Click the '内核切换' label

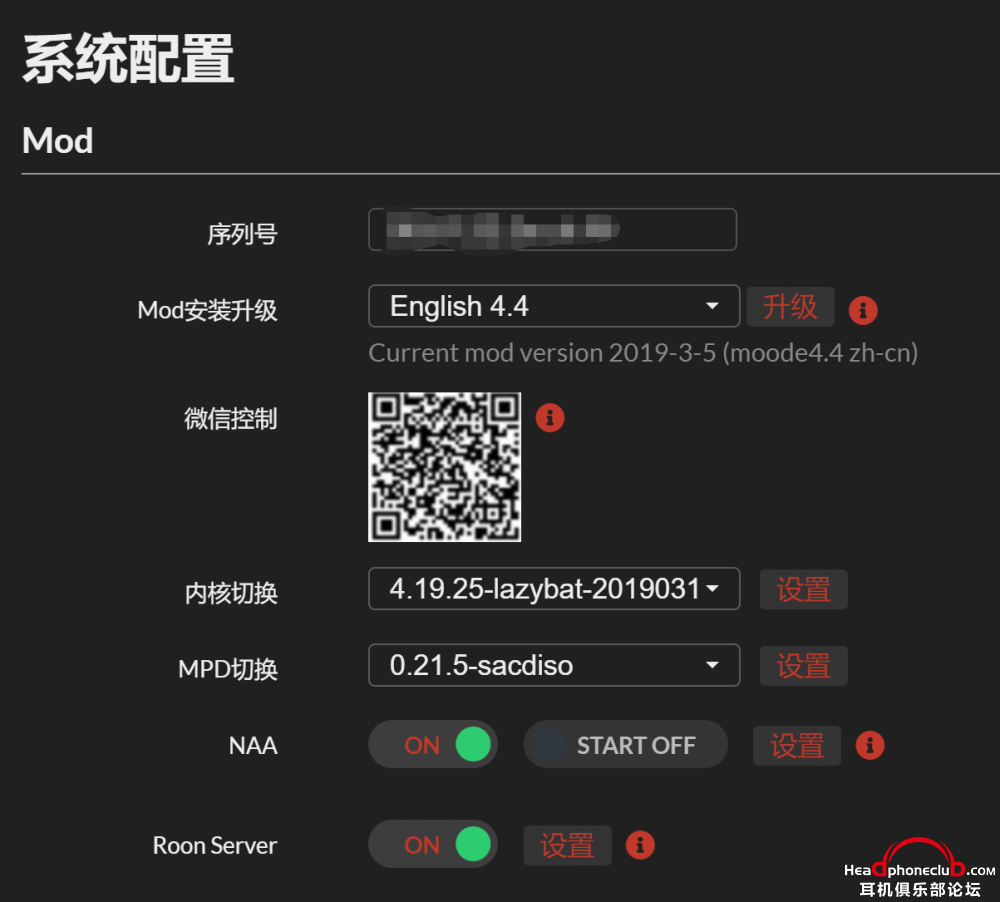231,593
